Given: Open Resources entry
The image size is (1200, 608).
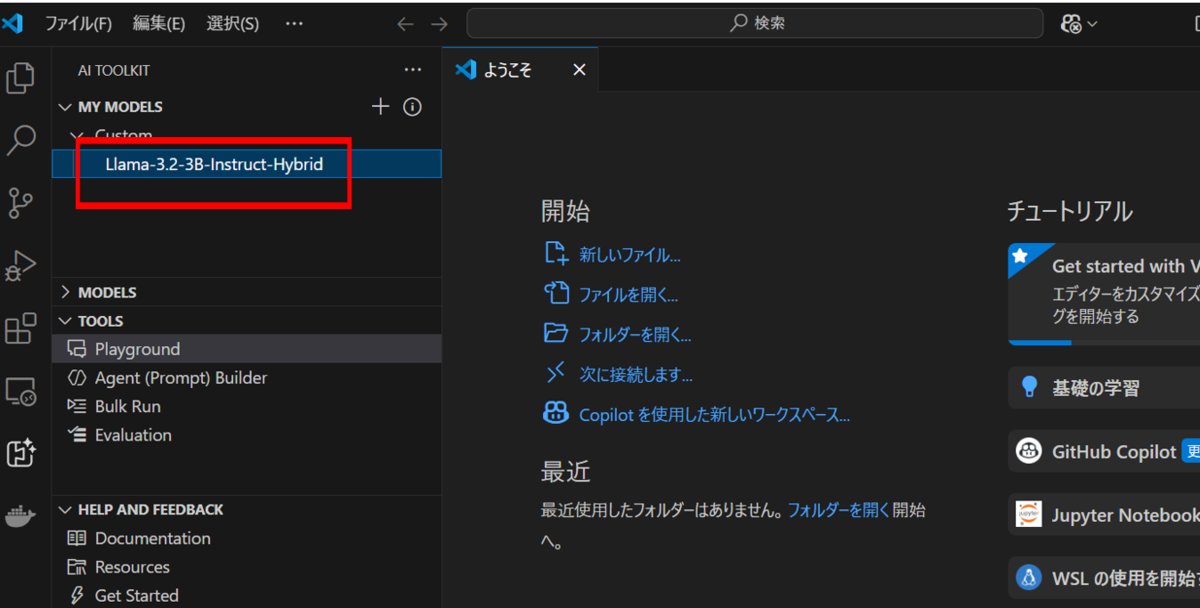Looking at the screenshot, I should [x=247, y=567].
